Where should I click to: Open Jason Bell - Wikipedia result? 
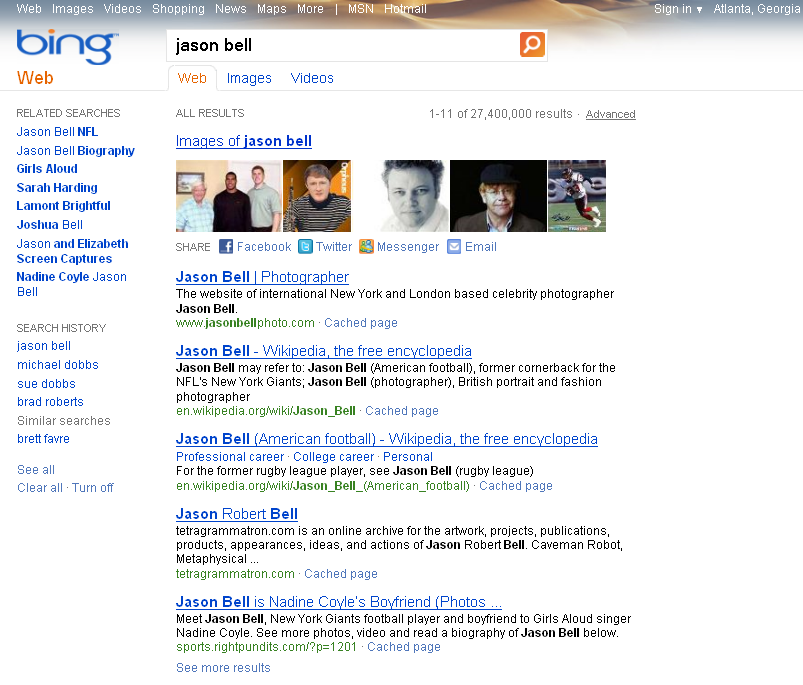(x=324, y=351)
